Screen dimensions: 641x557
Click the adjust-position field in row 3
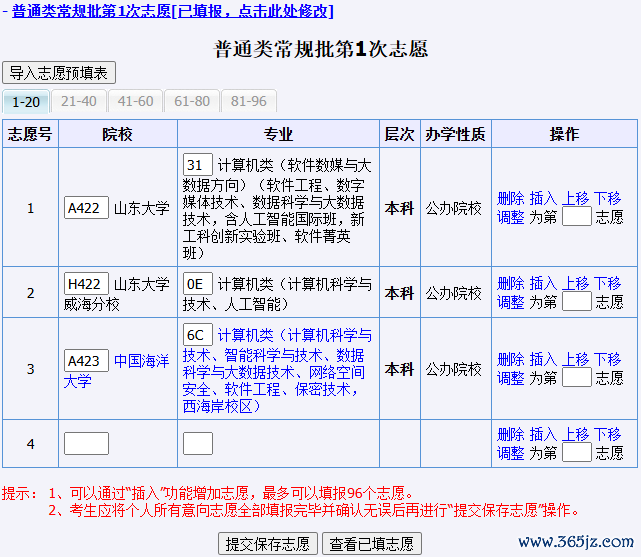pos(577,377)
